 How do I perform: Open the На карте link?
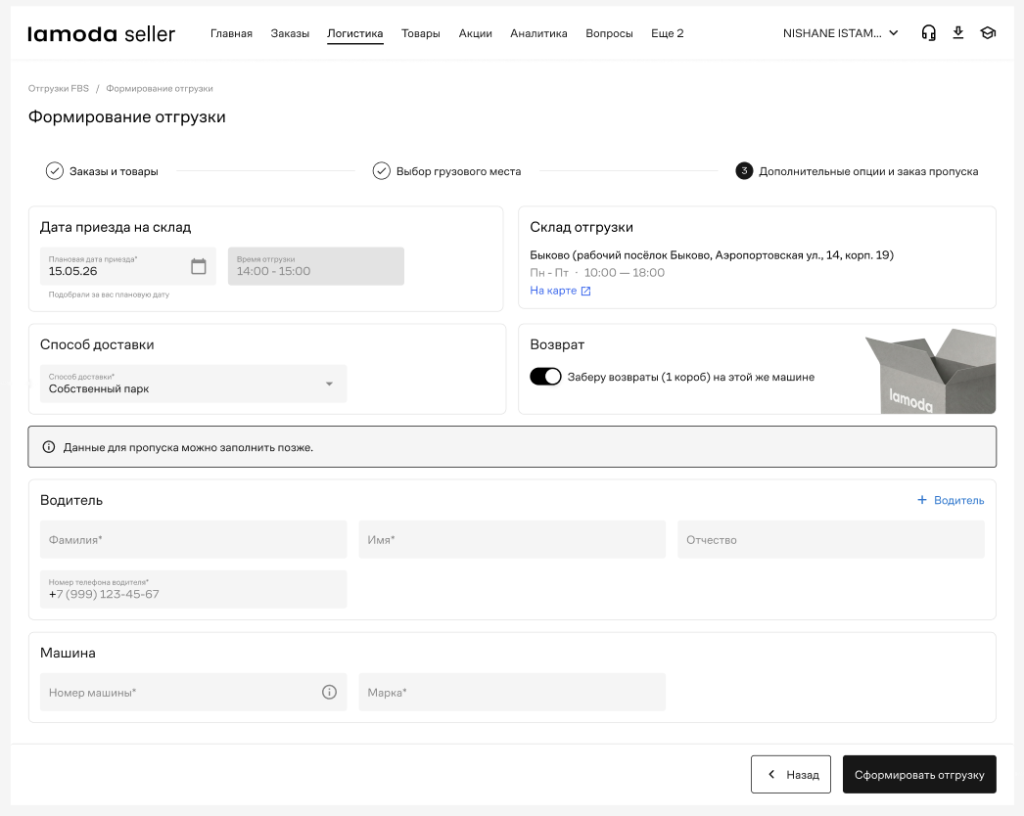553,290
